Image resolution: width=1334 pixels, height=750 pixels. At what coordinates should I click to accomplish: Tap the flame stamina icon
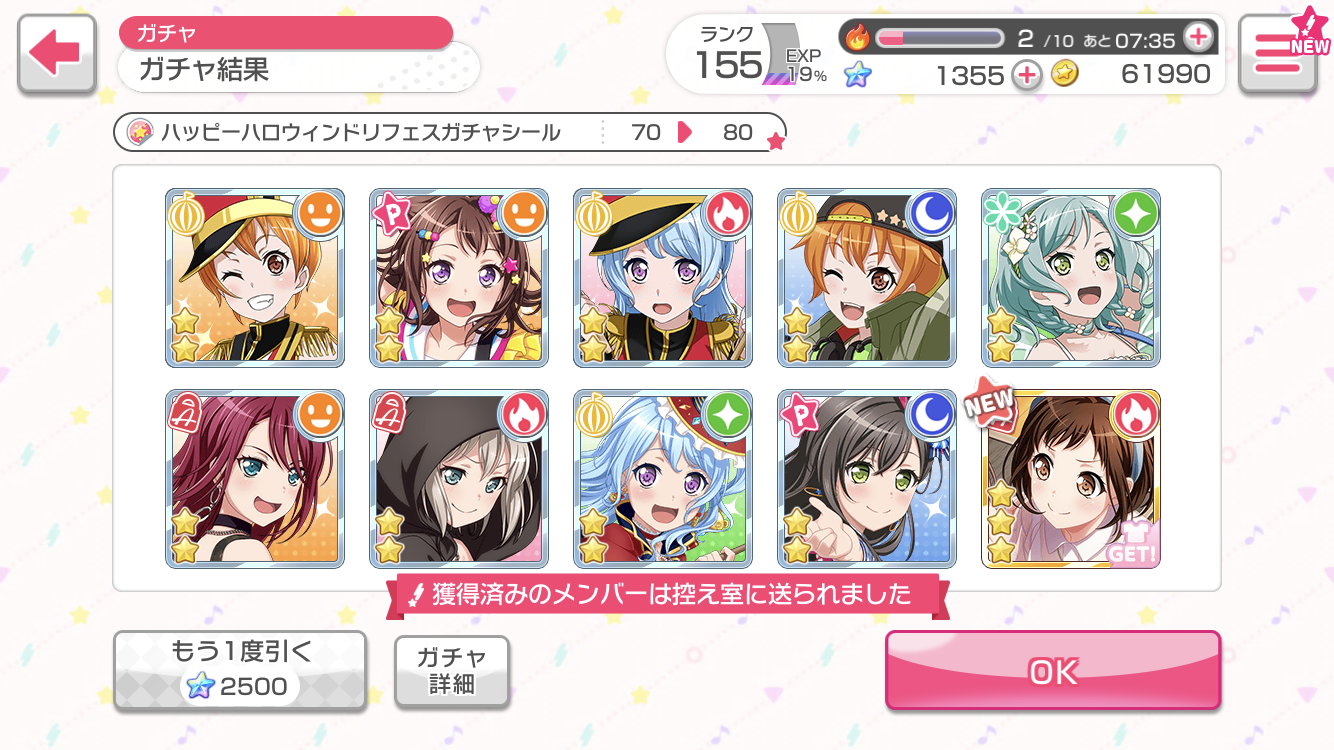click(x=858, y=38)
